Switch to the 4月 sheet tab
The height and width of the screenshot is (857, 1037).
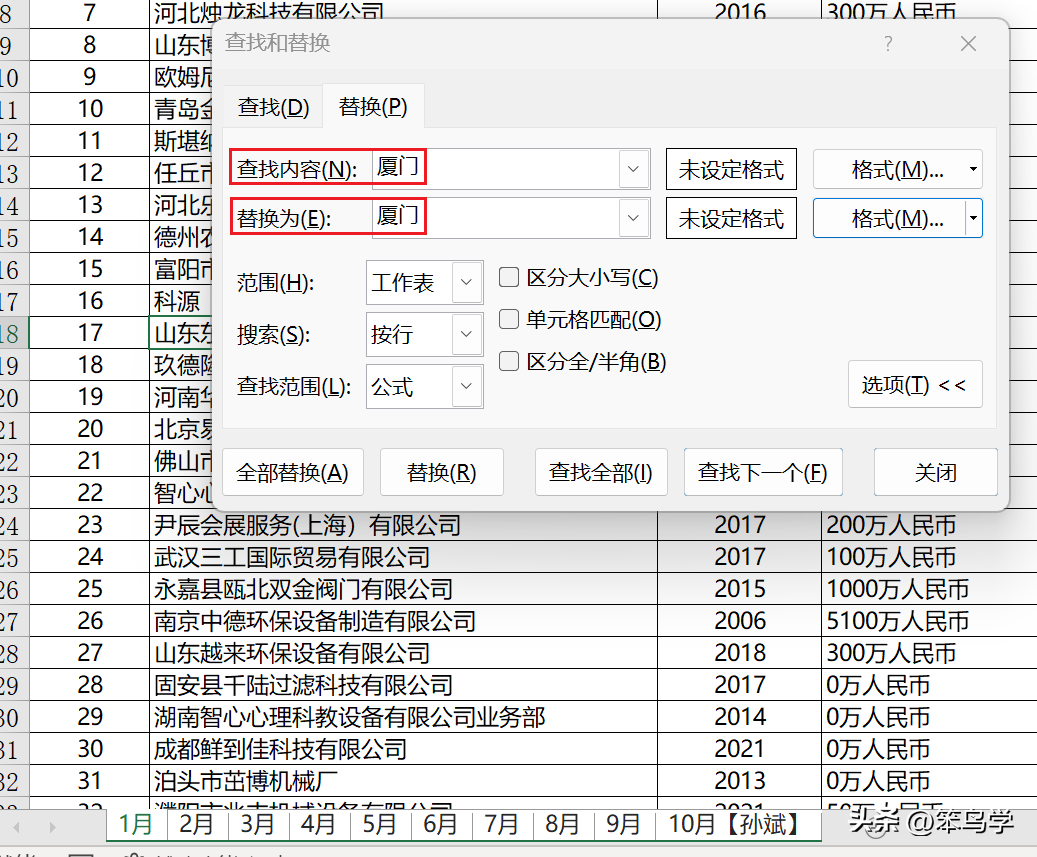[x=318, y=825]
